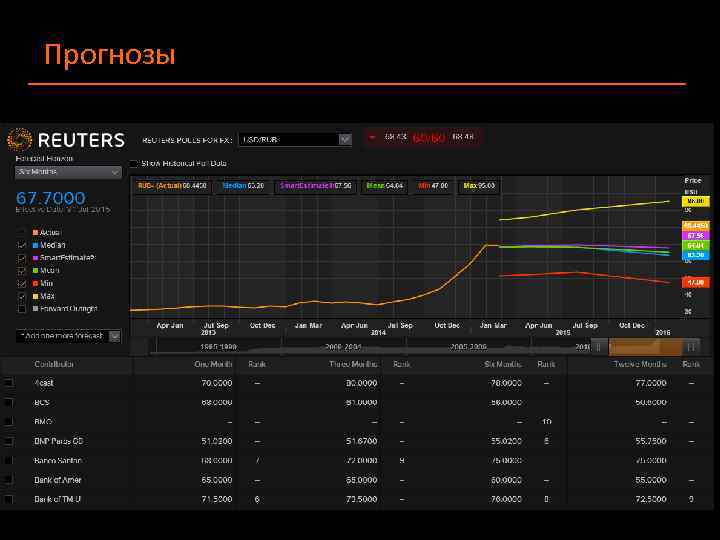The image size is (720, 540).
Task: Toggle the Mean series checkbox
Action: [22, 271]
